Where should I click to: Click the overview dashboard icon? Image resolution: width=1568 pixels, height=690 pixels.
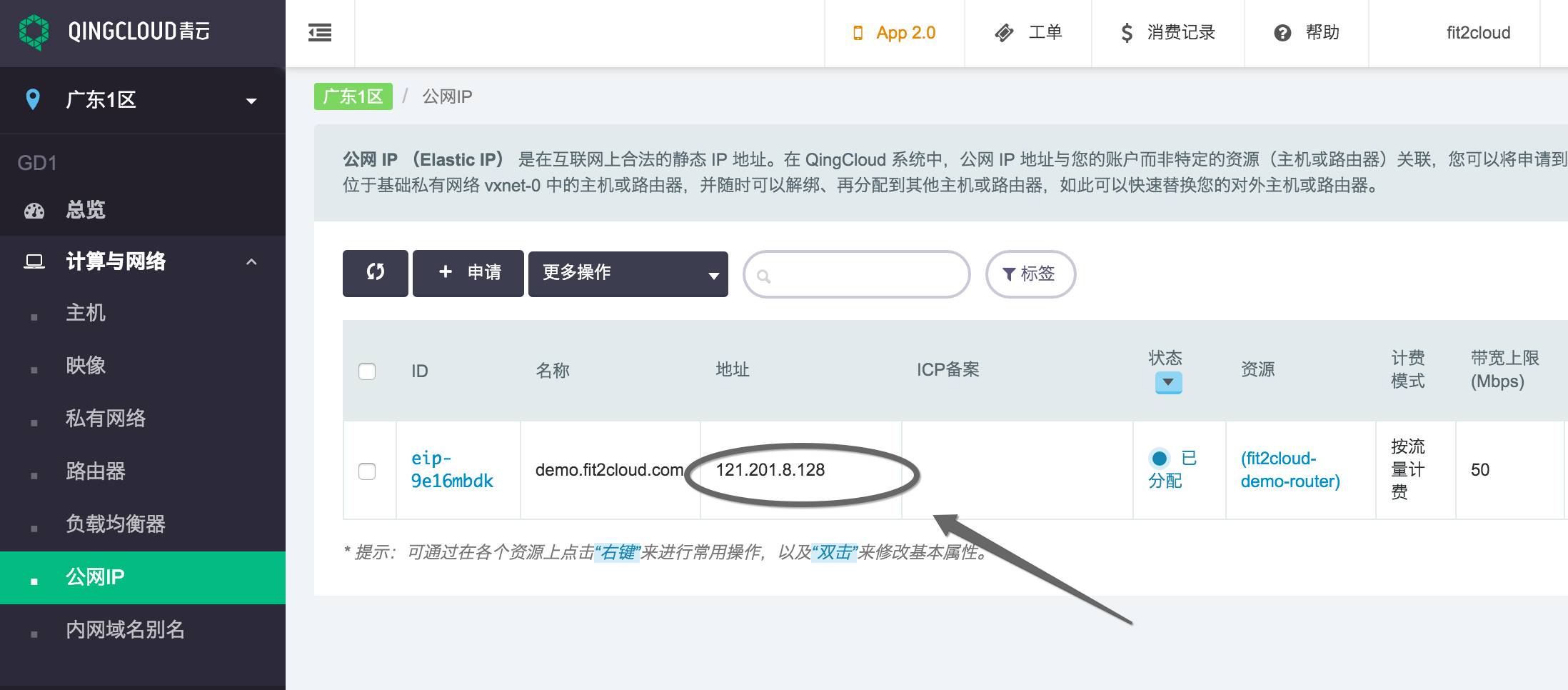pyautogui.click(x=34, y=211)
